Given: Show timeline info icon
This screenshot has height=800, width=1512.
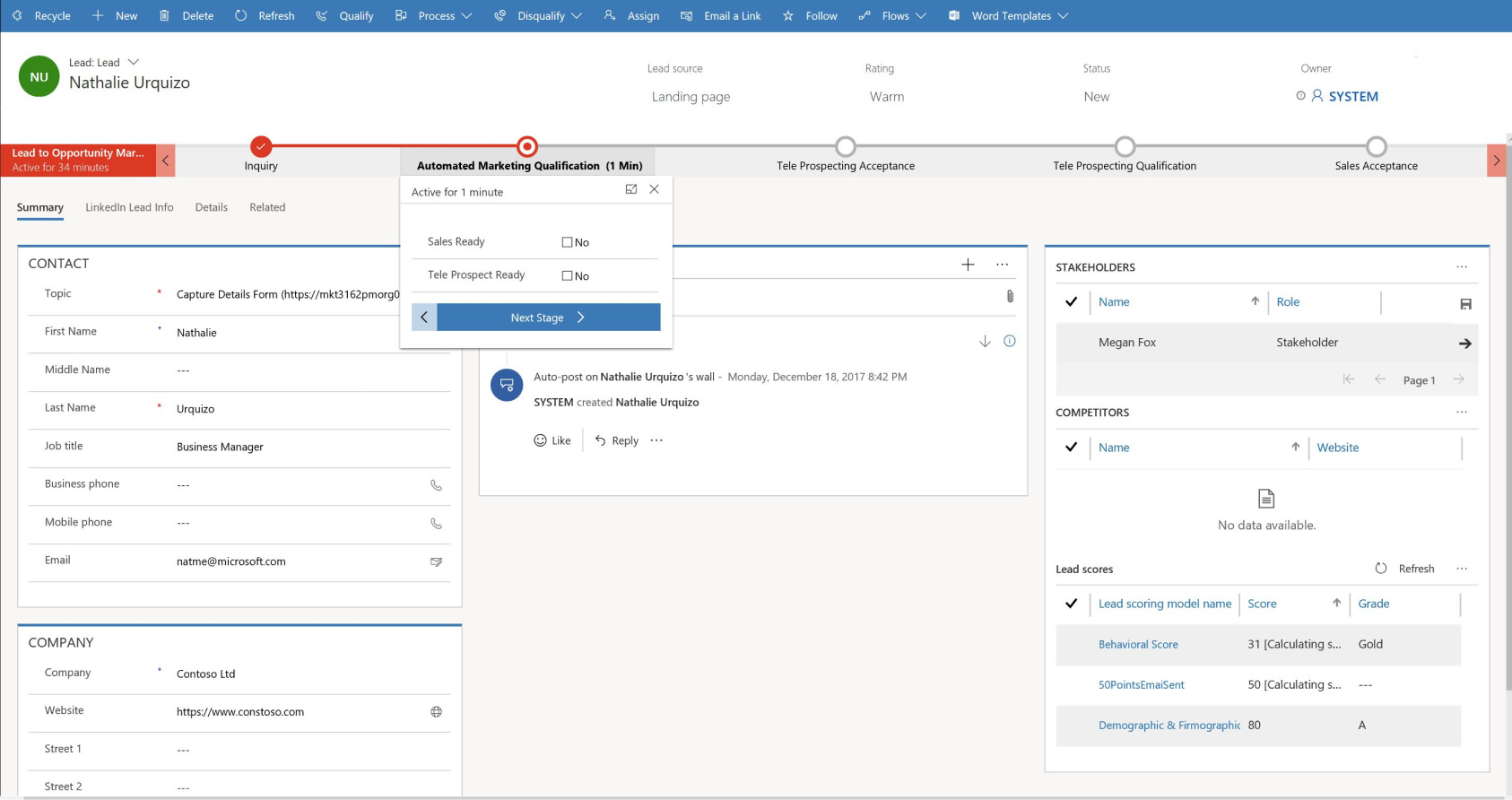Looking at the screenshot, I should (x=1010, y=341).
